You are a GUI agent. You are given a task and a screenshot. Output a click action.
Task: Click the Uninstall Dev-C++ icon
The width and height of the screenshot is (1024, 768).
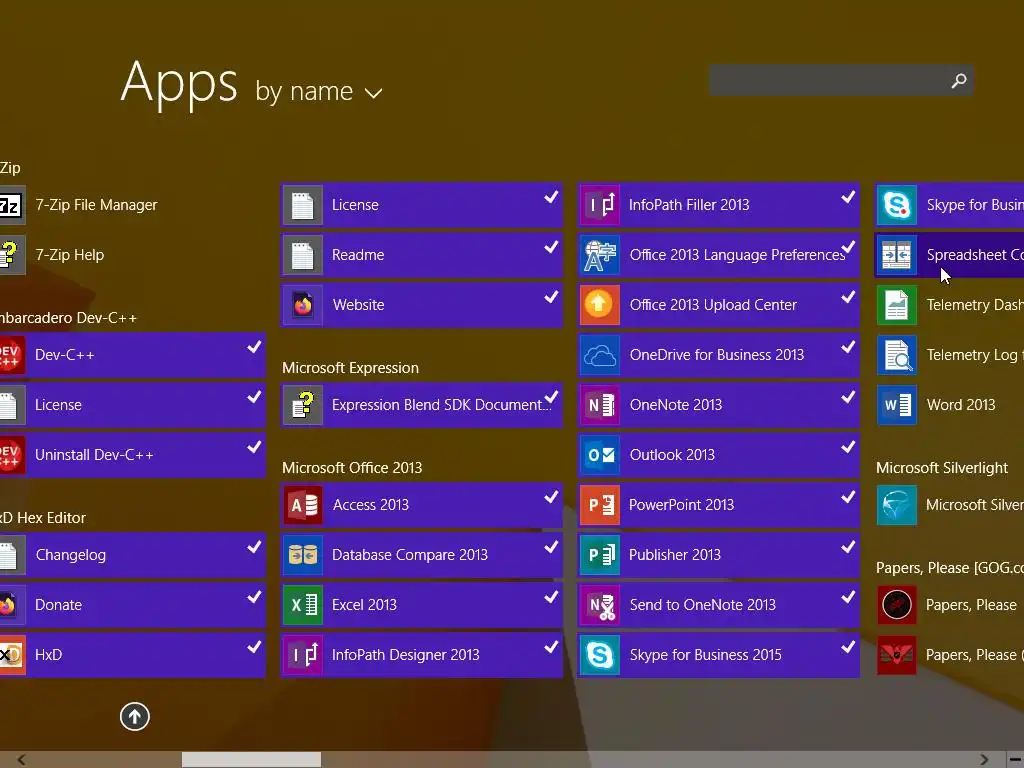12,455
